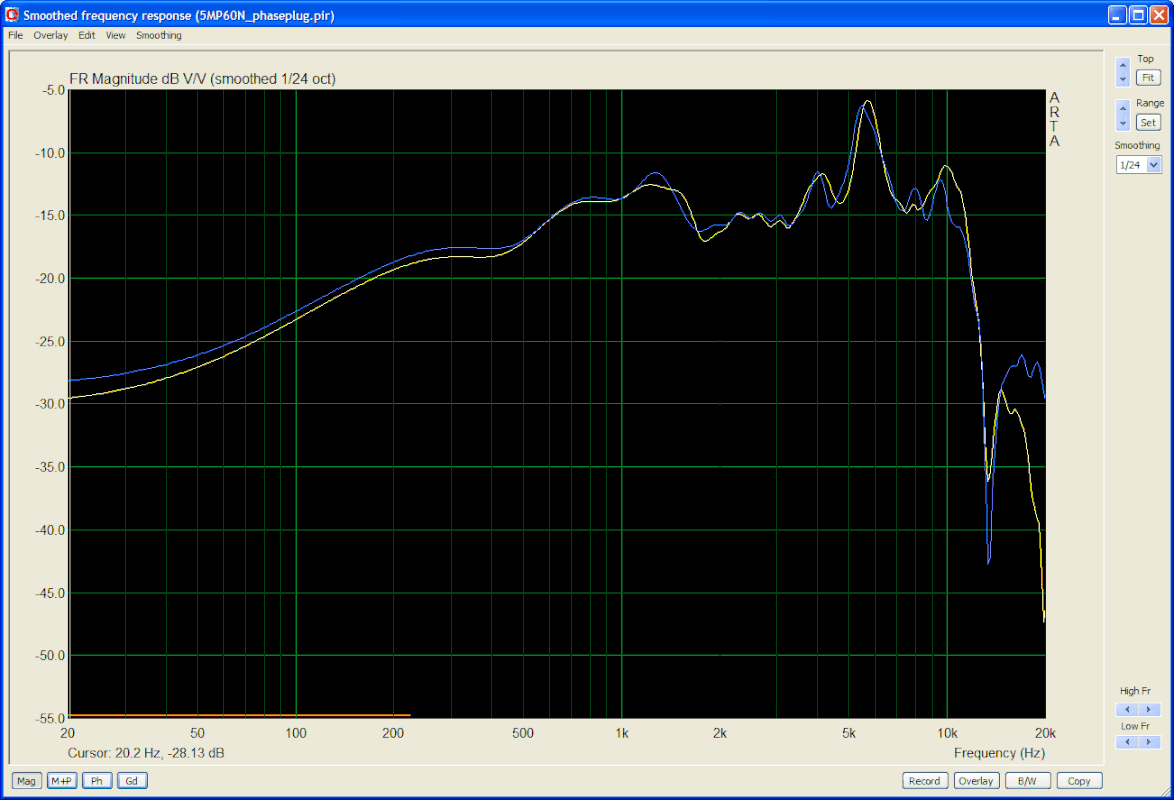The image size is (1174, 800).
Task: Click the Low Fr right arrow
Action: click(1149, 742)
